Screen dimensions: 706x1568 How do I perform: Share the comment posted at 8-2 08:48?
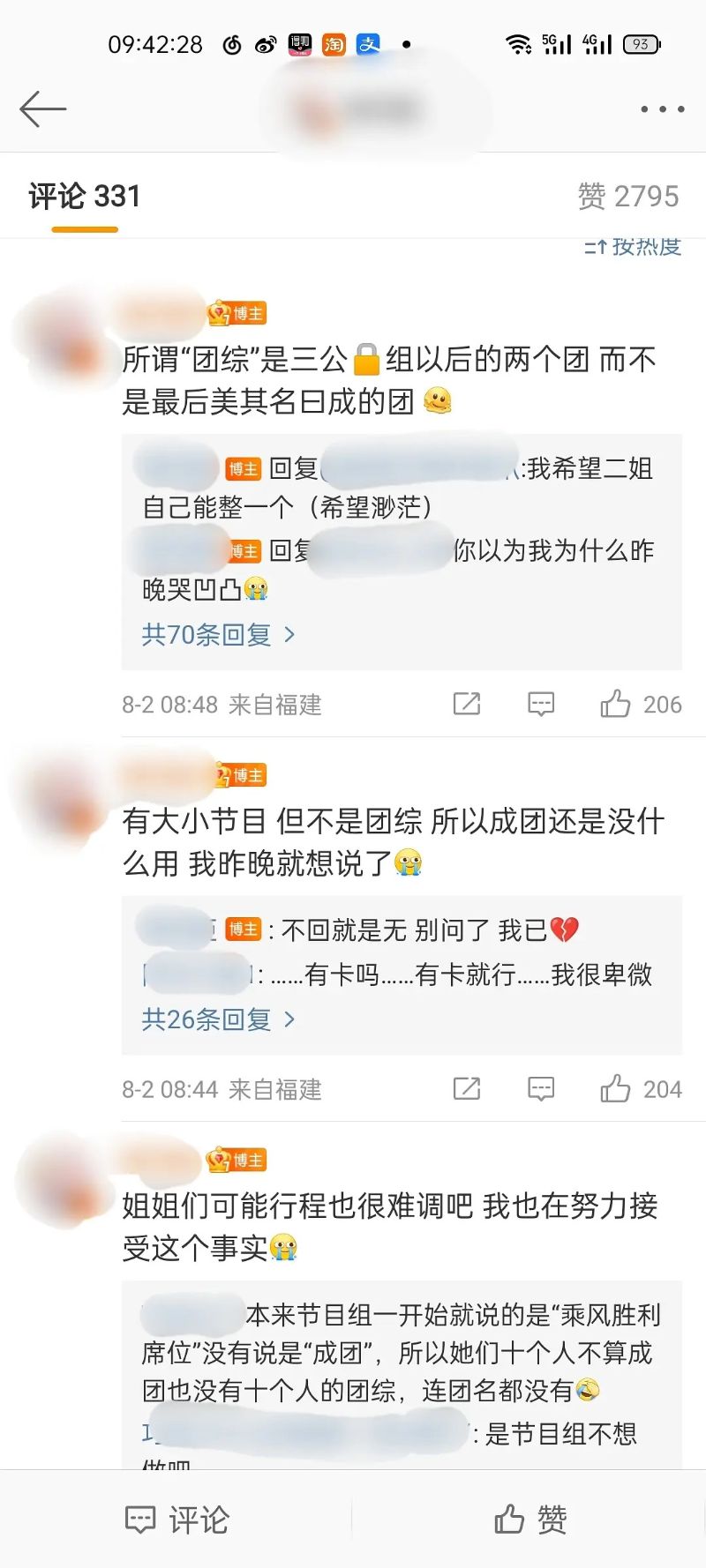coord(467,704)
